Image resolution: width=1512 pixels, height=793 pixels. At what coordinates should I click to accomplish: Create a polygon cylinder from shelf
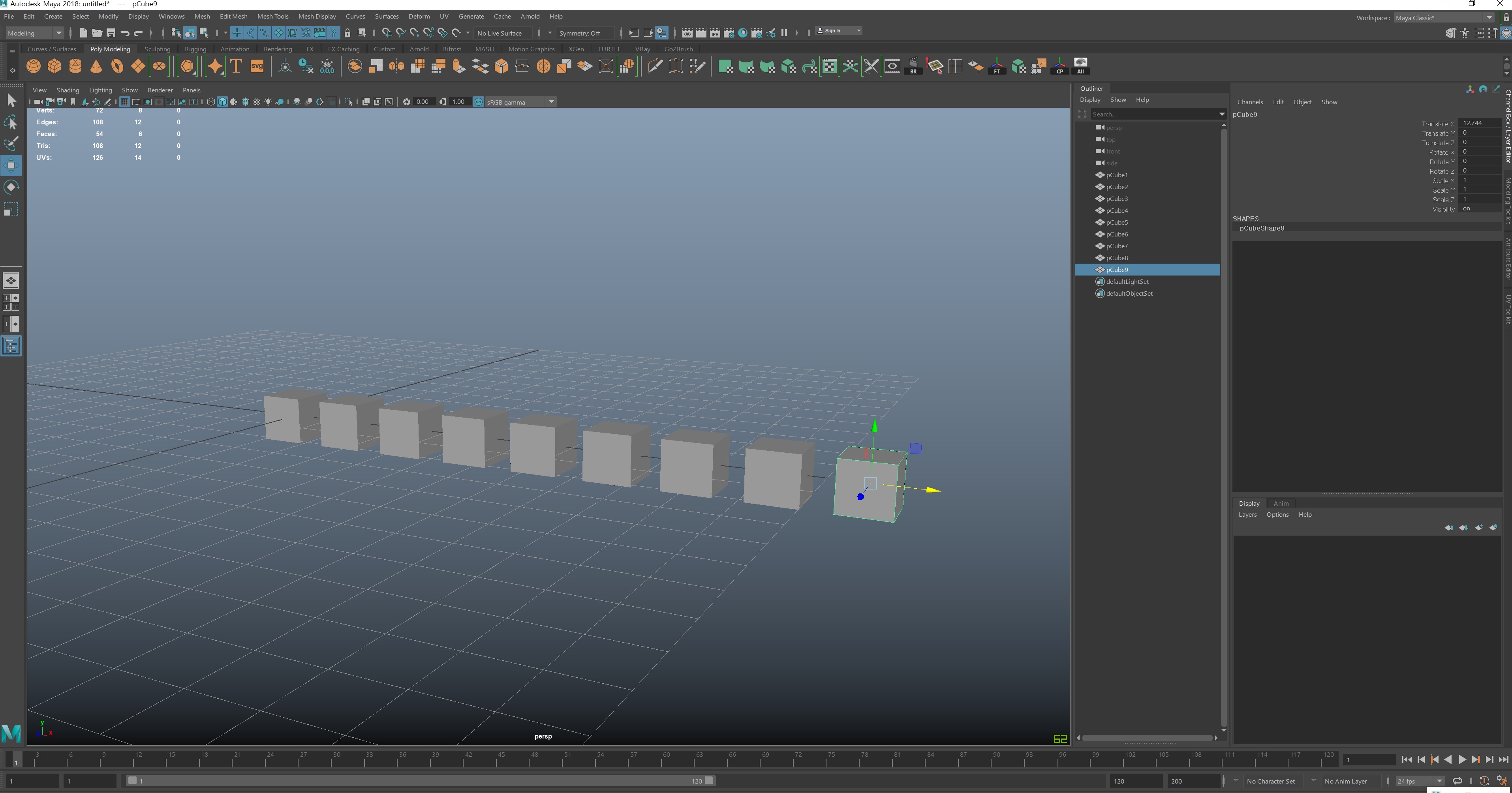75,66
